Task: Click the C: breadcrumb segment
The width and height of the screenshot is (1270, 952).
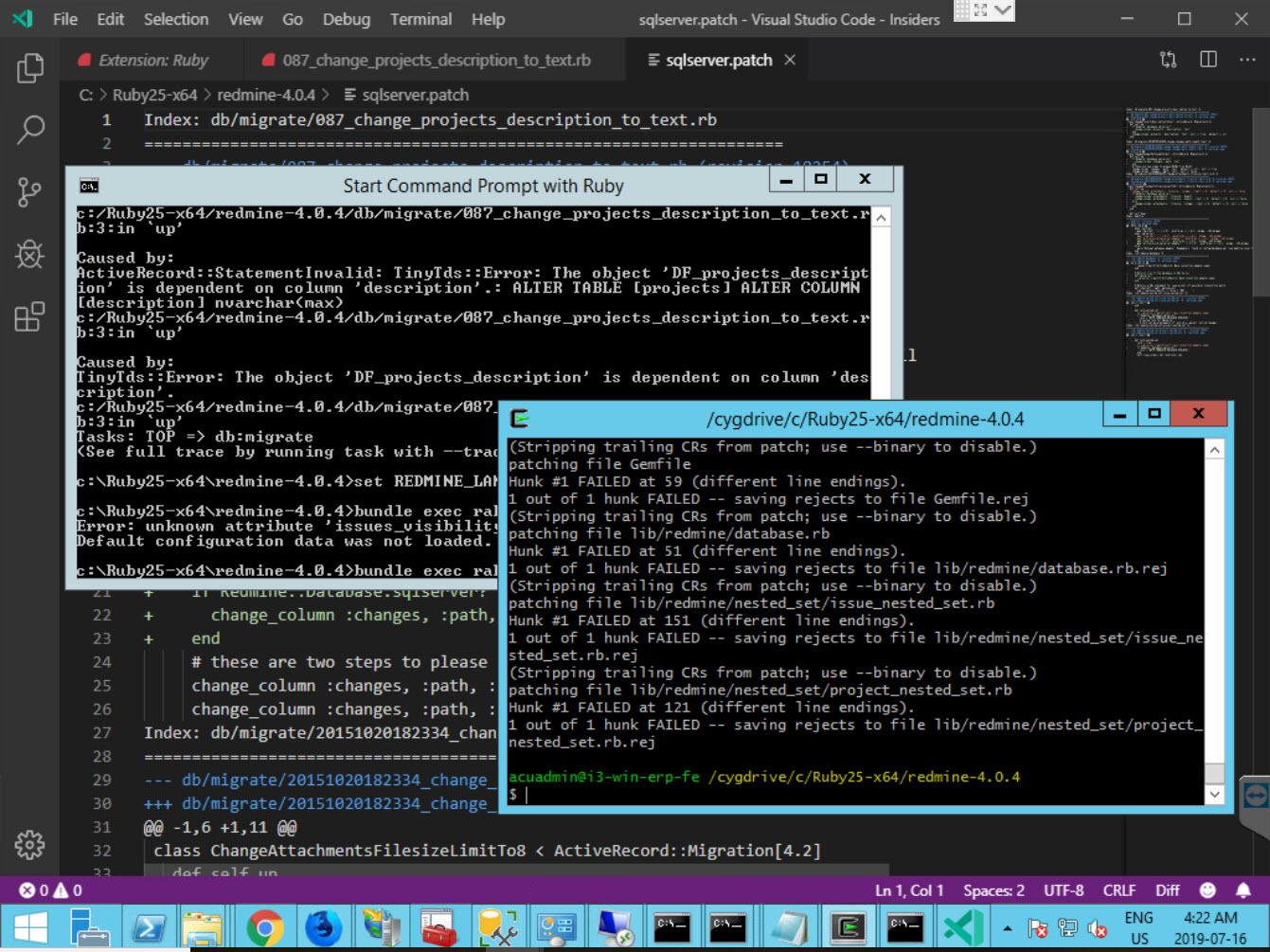Action: (x=86, y=95)
